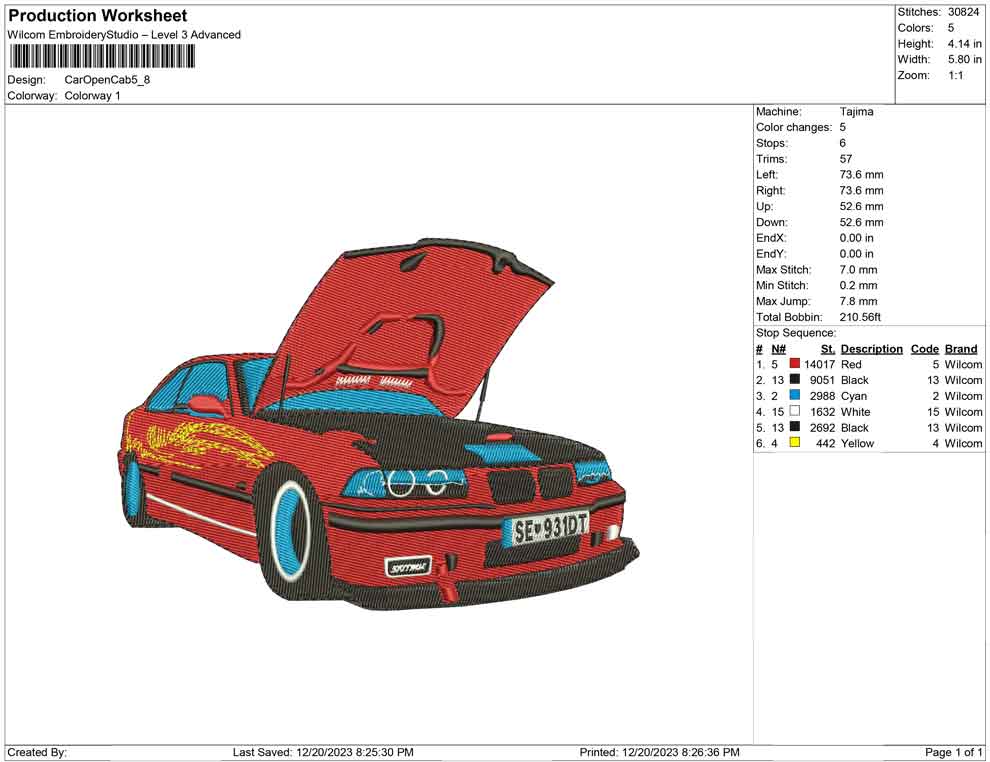The height and width of the screenshot is (762, 990).
Task: Click the Brand column header
Action: [960, 349]
